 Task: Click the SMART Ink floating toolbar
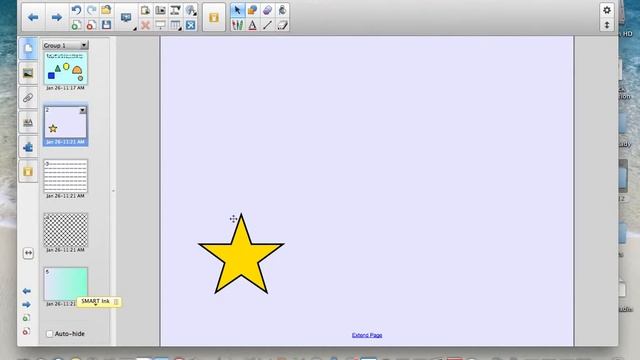tap(99, 302)
